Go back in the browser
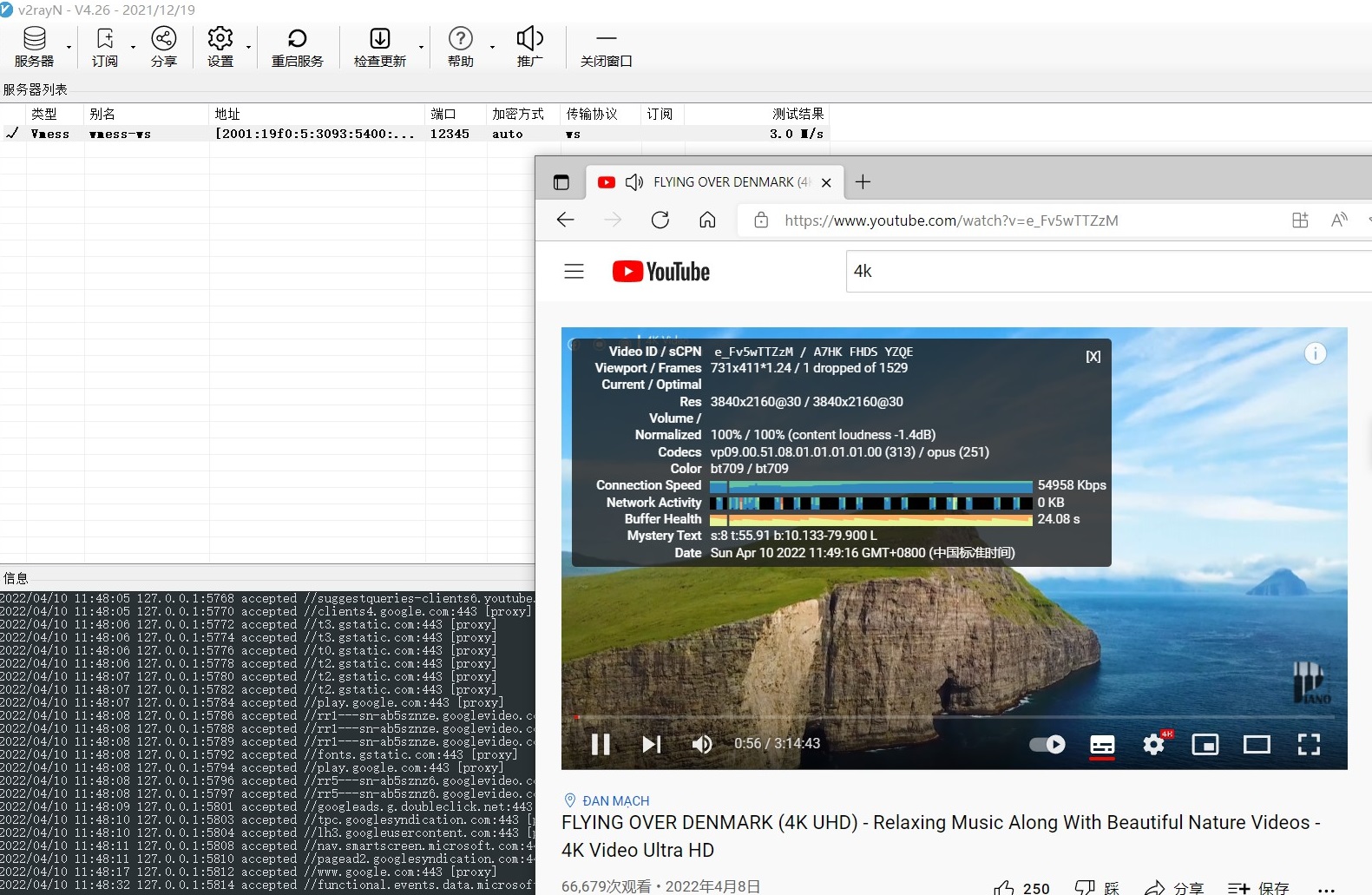This screenshot has width=1372, height=895. 566,220
